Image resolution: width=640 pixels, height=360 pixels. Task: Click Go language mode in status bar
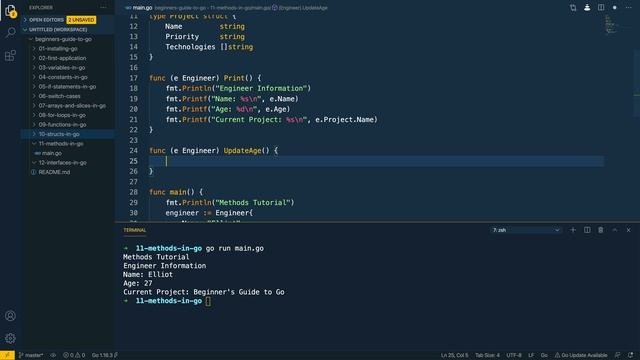(544, 355)
